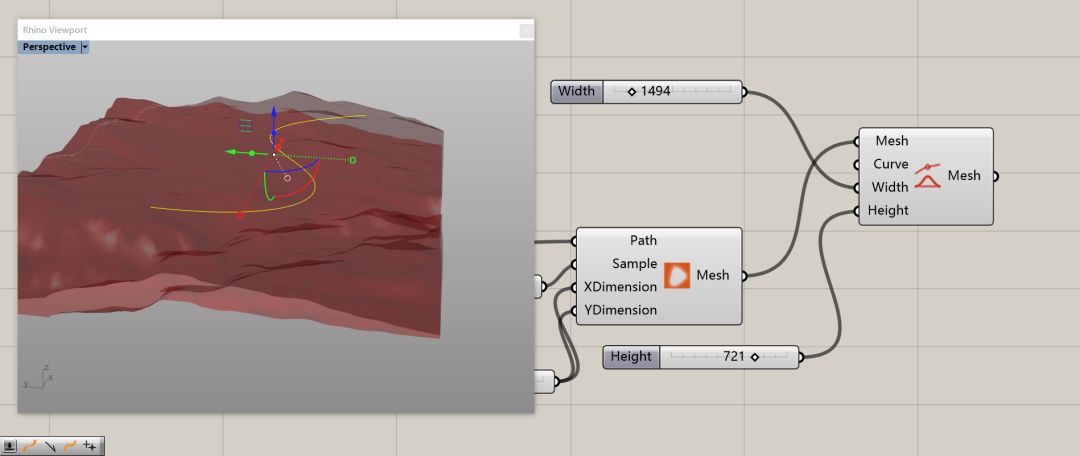Click the Sample input parameter
1080x456 pixels.
point(634,264)
